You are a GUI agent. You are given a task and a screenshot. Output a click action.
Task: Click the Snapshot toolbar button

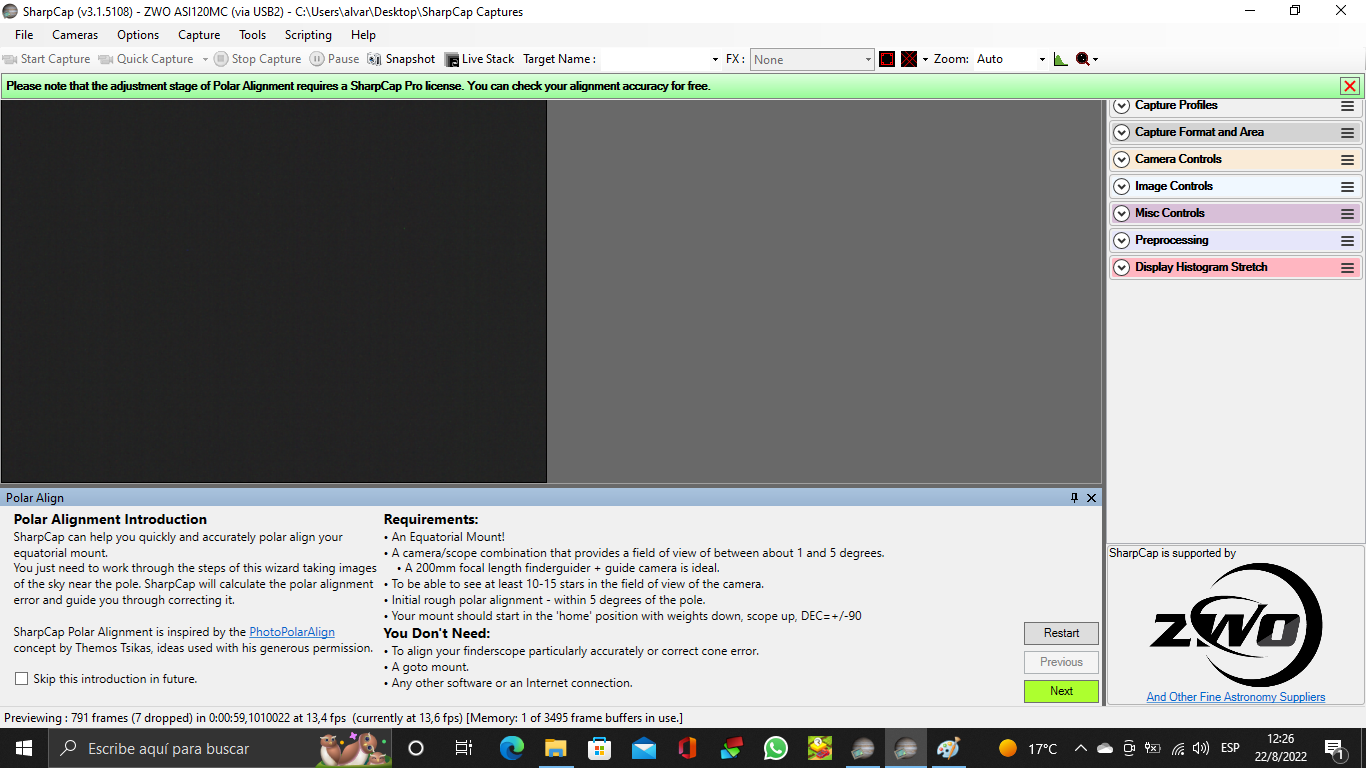pos(401,59)
